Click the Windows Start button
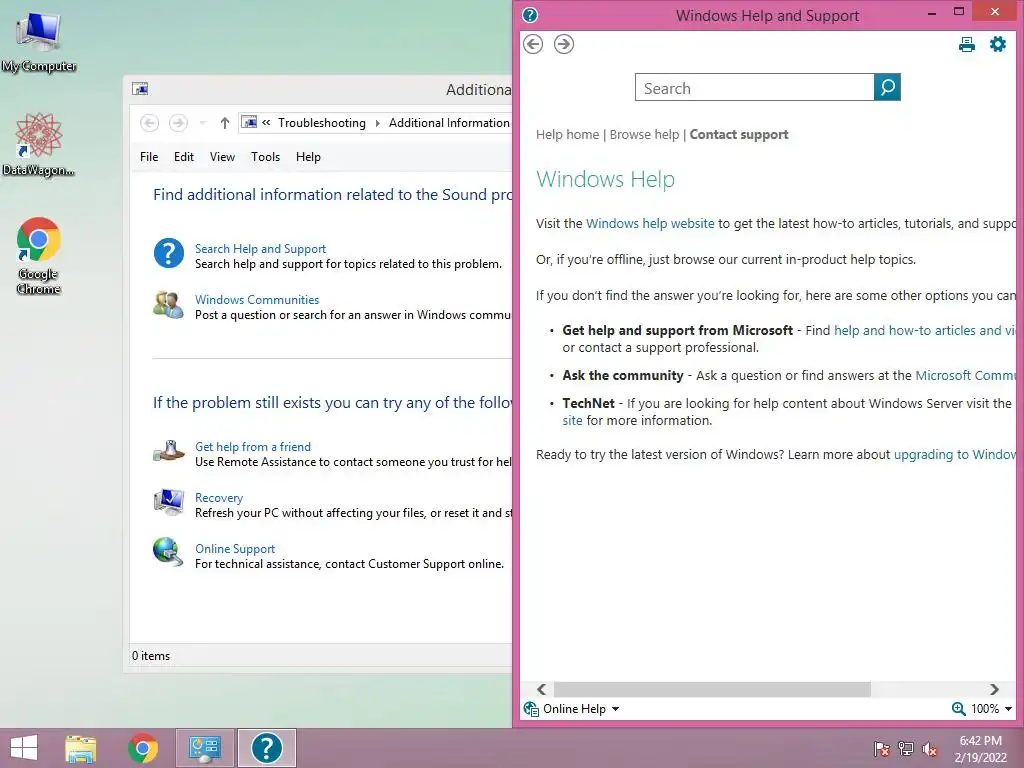 click(24, 748)
